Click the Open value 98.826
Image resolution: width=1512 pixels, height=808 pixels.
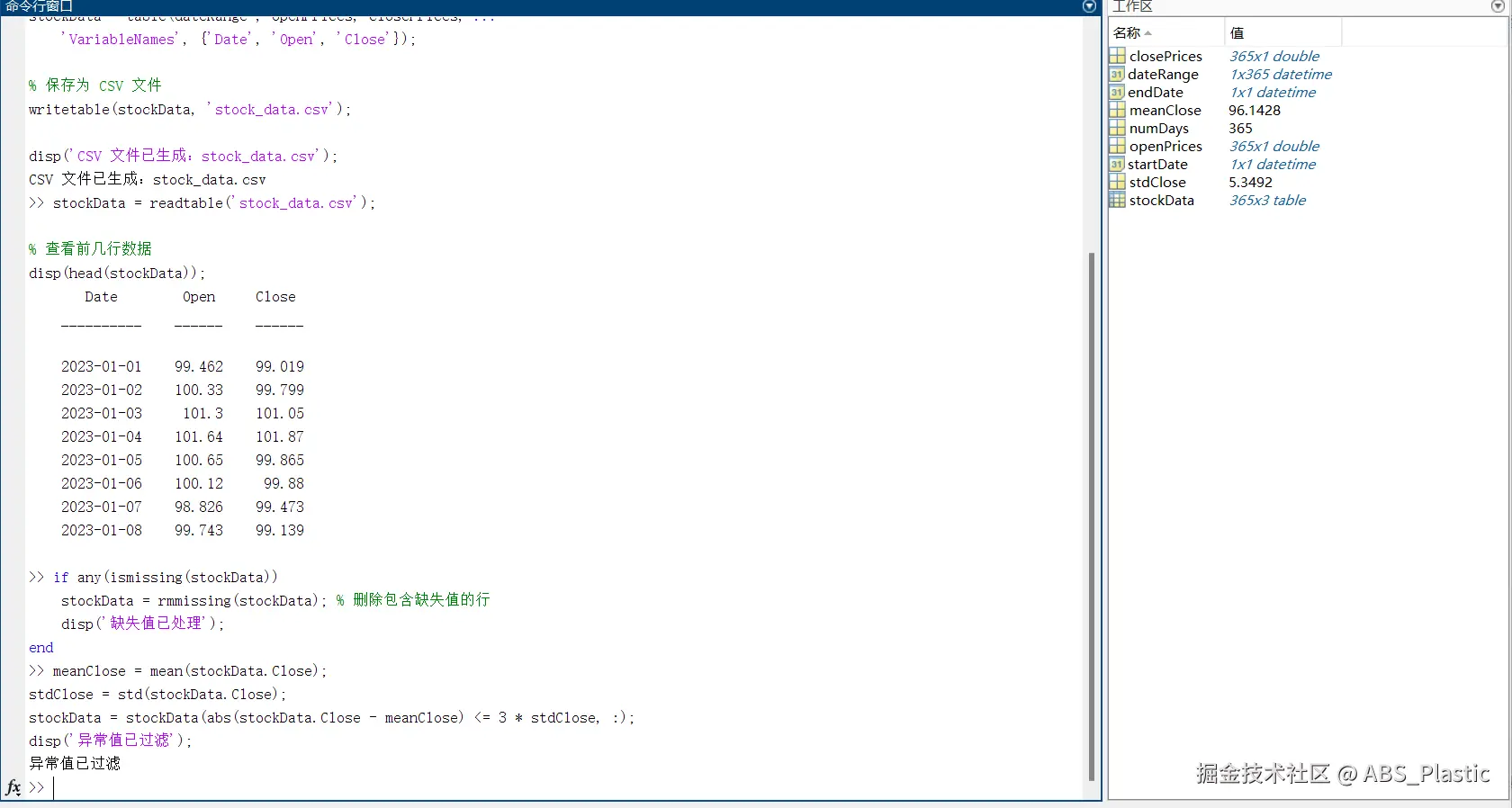click(x=199, y=507)
